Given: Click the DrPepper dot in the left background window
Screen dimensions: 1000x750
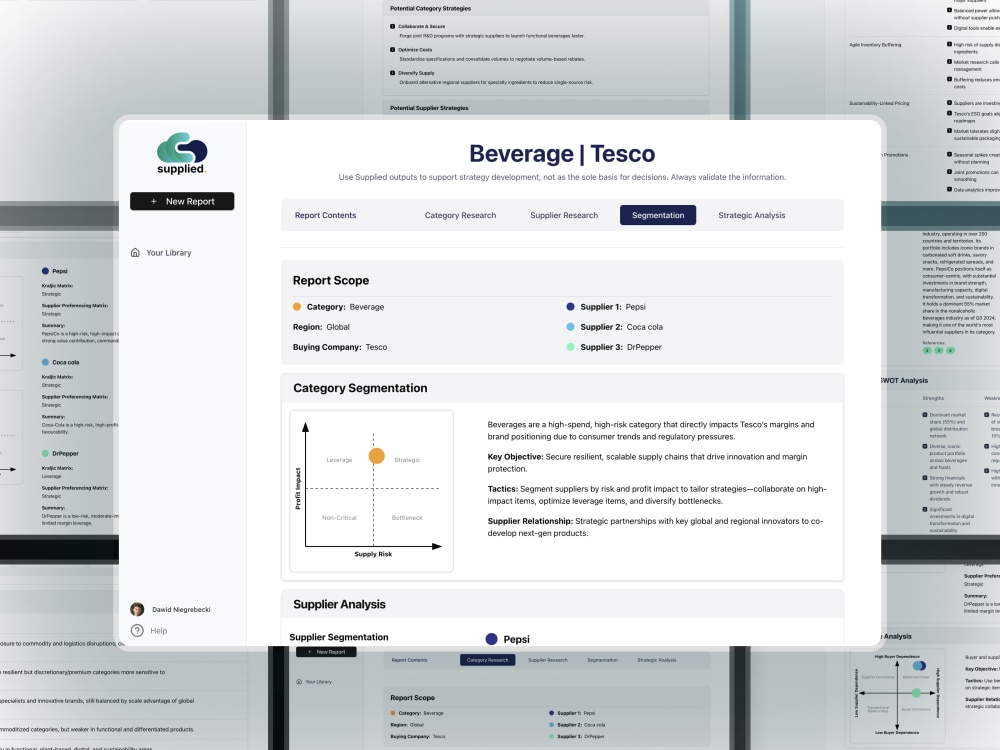Looking at the screenshot, I should click(x=45, y=453).
